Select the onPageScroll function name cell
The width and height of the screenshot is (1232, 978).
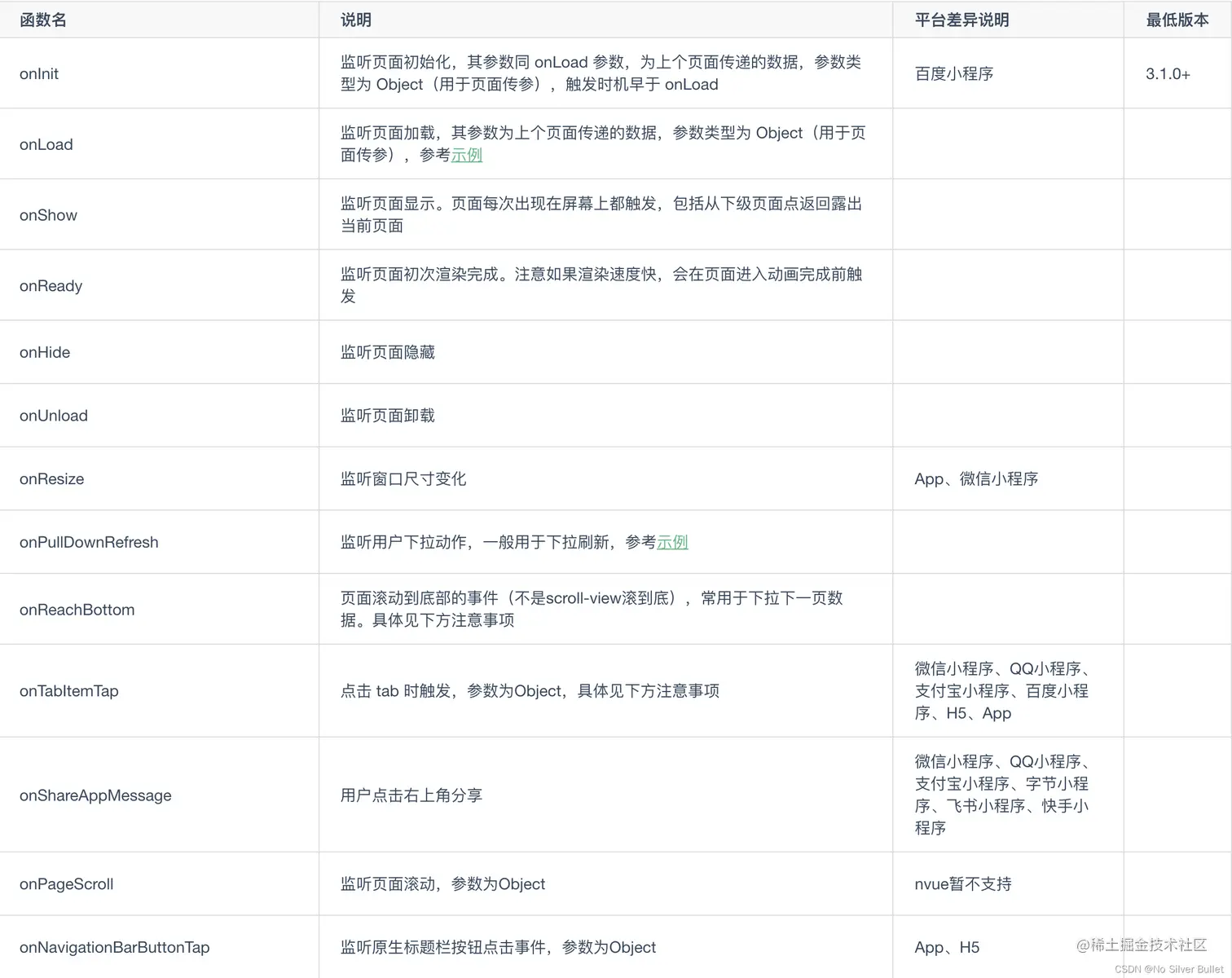coord(66,883)
